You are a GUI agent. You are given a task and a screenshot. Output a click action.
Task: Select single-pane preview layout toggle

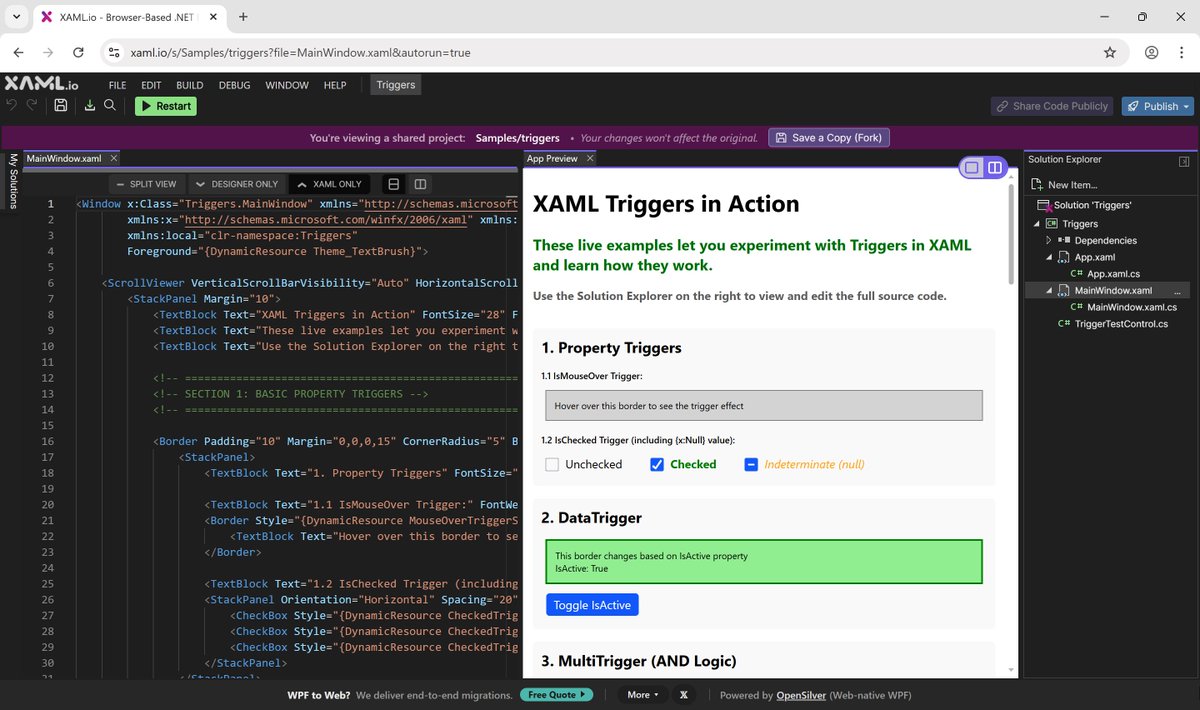coord(971,168)
